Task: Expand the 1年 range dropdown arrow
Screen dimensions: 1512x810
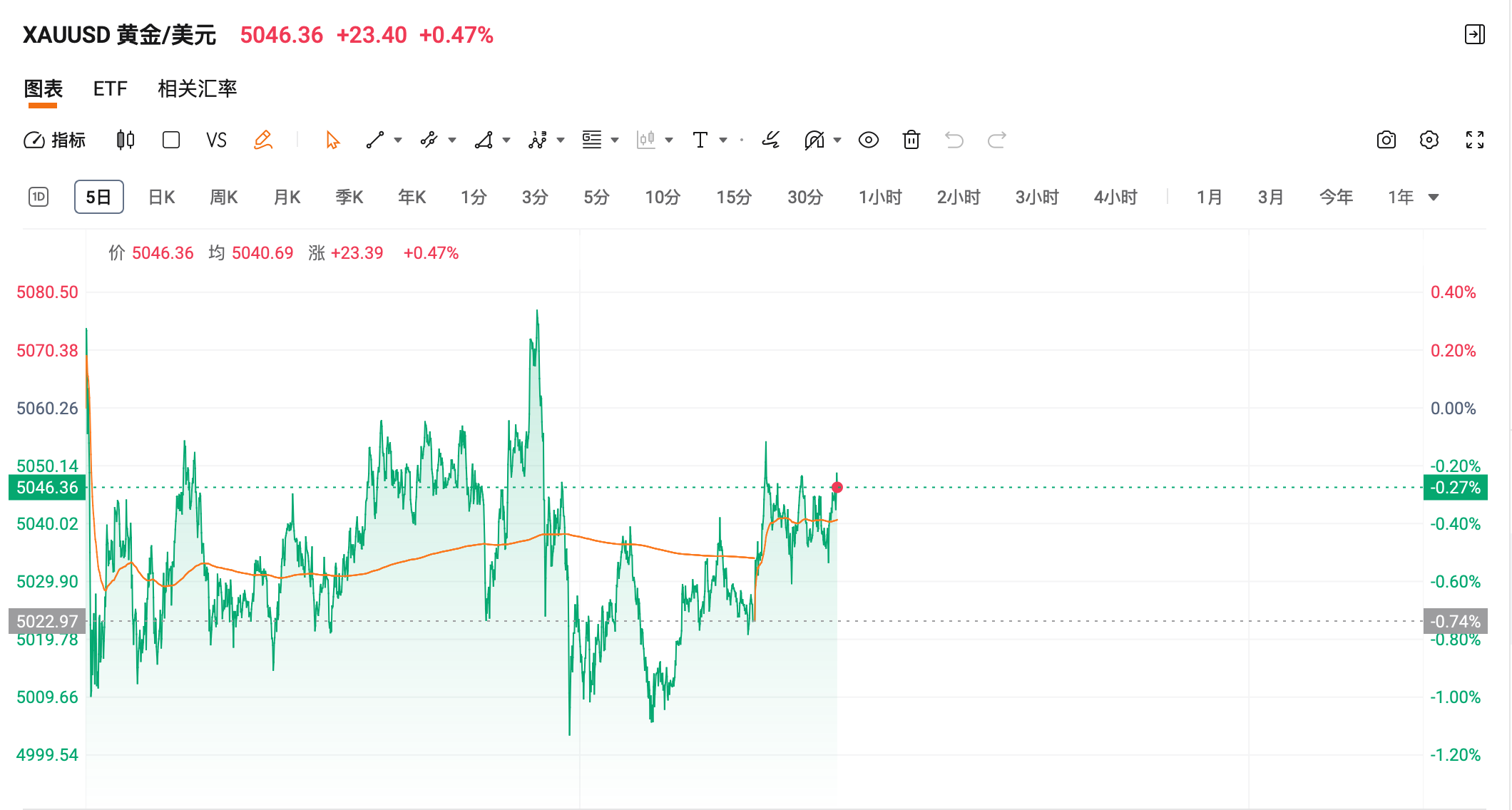Action: point(1434,198)
